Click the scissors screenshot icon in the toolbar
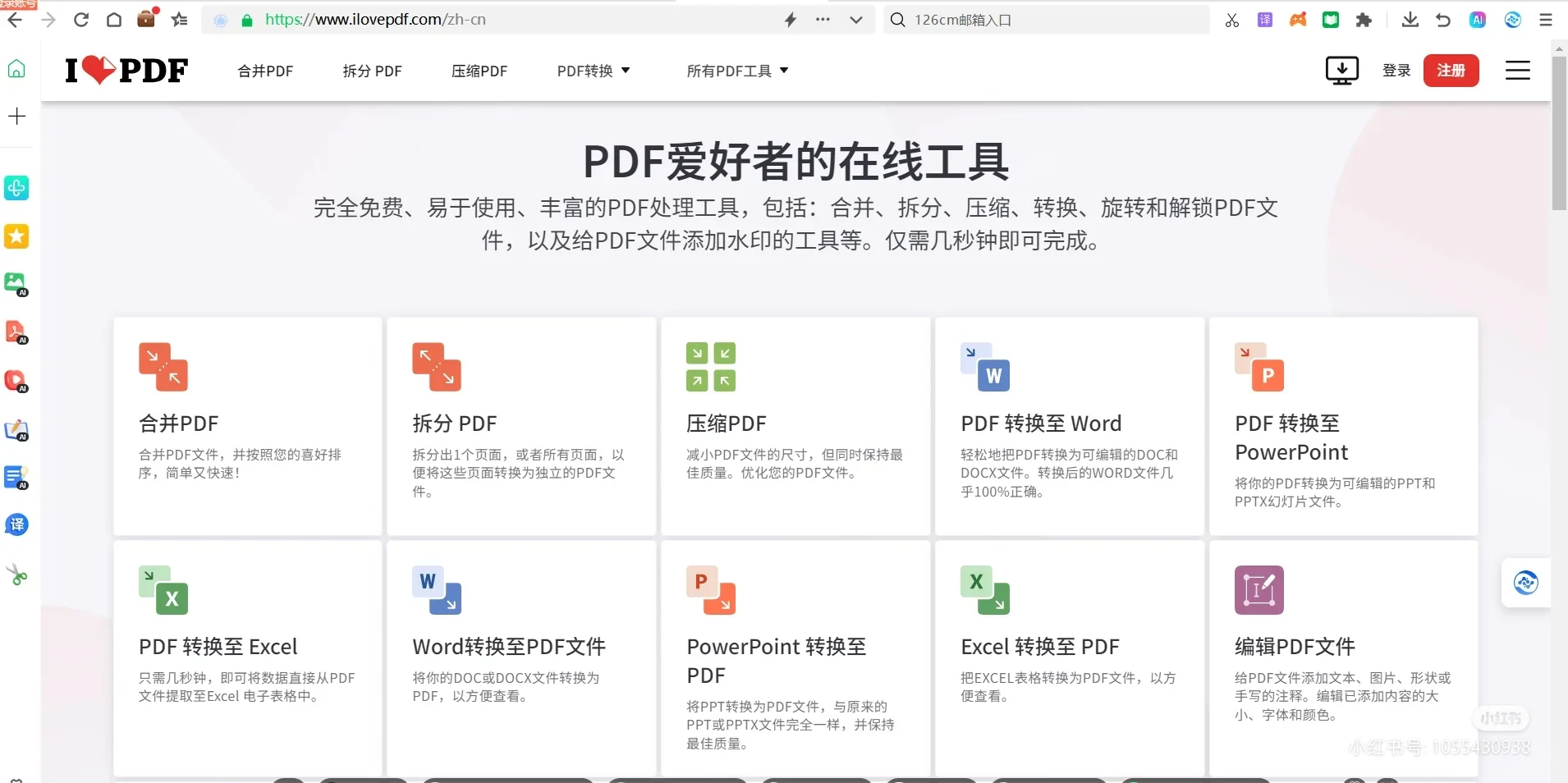The width and height of the screenshot is (1568, 783). (x=1231, y=19)
